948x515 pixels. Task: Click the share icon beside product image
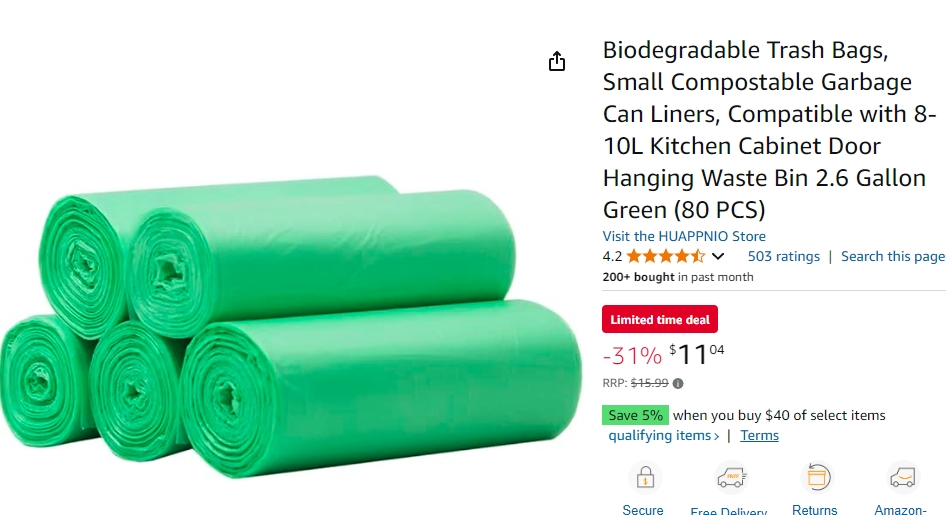click(557, 61)
